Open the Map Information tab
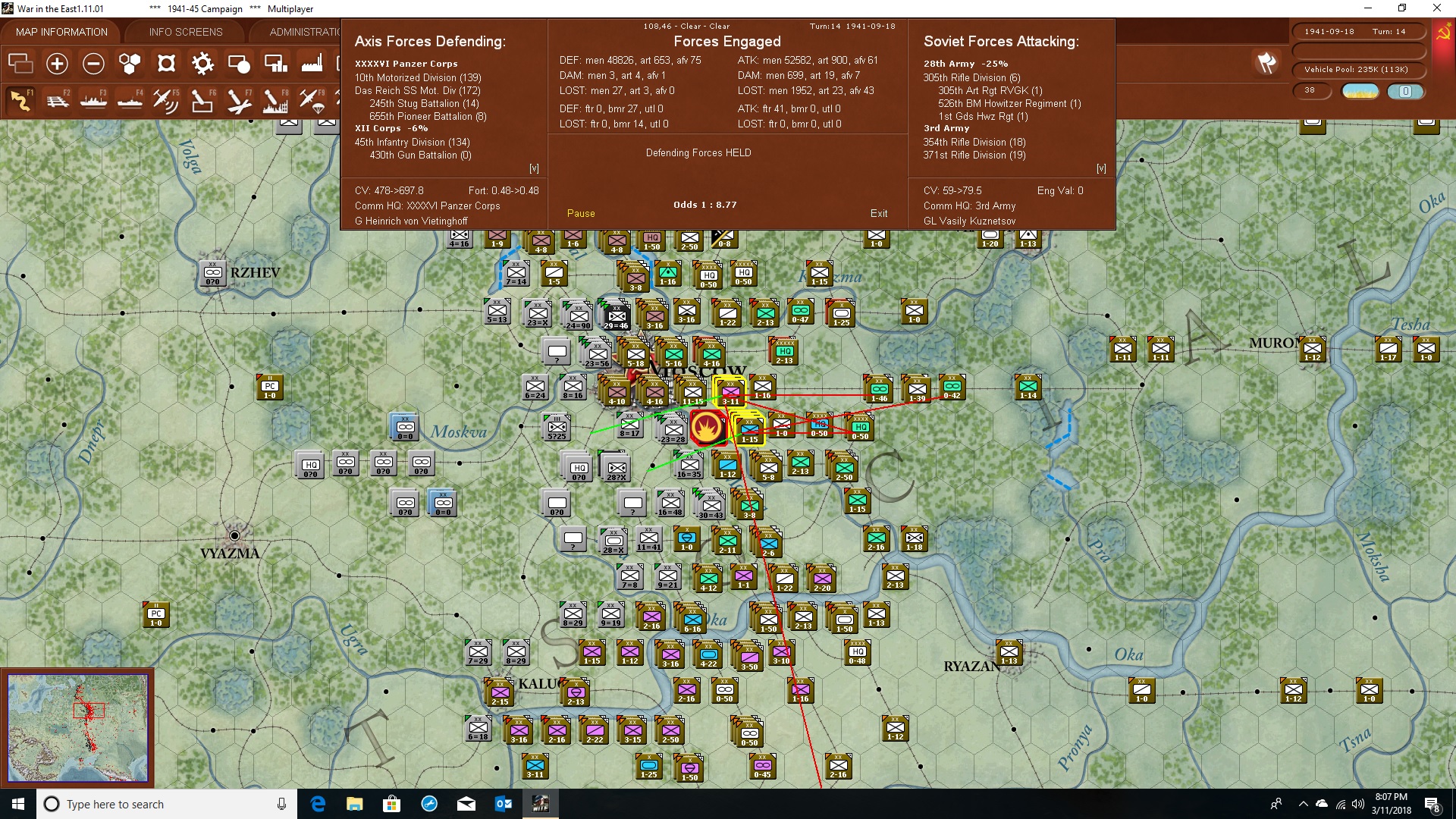The image size is (1456, 819). click(x=61, y=32)
